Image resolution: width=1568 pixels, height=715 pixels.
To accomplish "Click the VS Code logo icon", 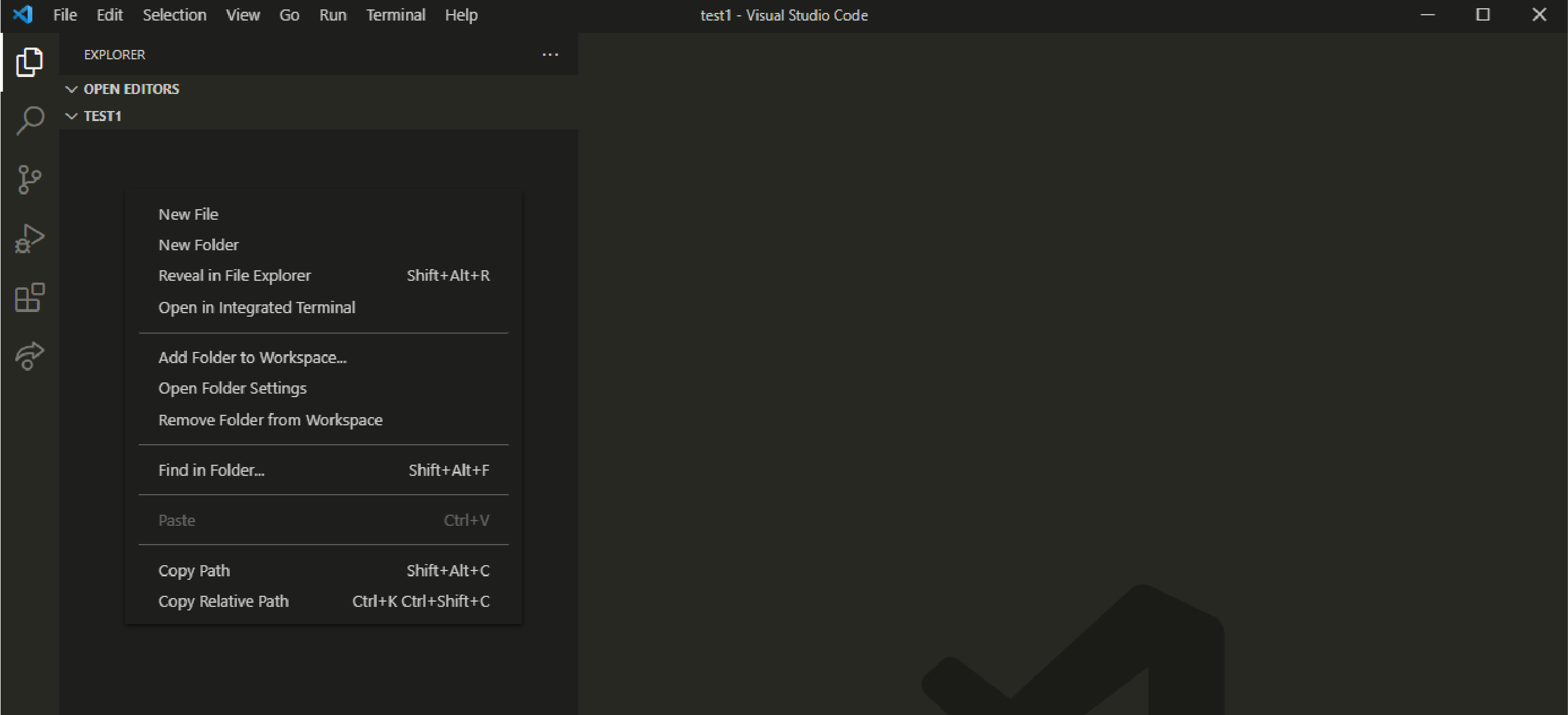I will (23, 15).
